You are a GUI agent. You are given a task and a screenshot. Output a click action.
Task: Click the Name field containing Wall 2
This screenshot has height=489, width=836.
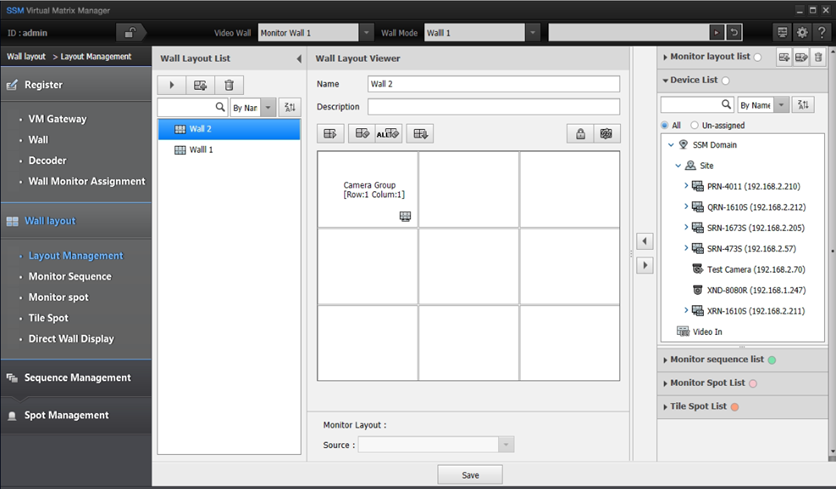point(494,84)
